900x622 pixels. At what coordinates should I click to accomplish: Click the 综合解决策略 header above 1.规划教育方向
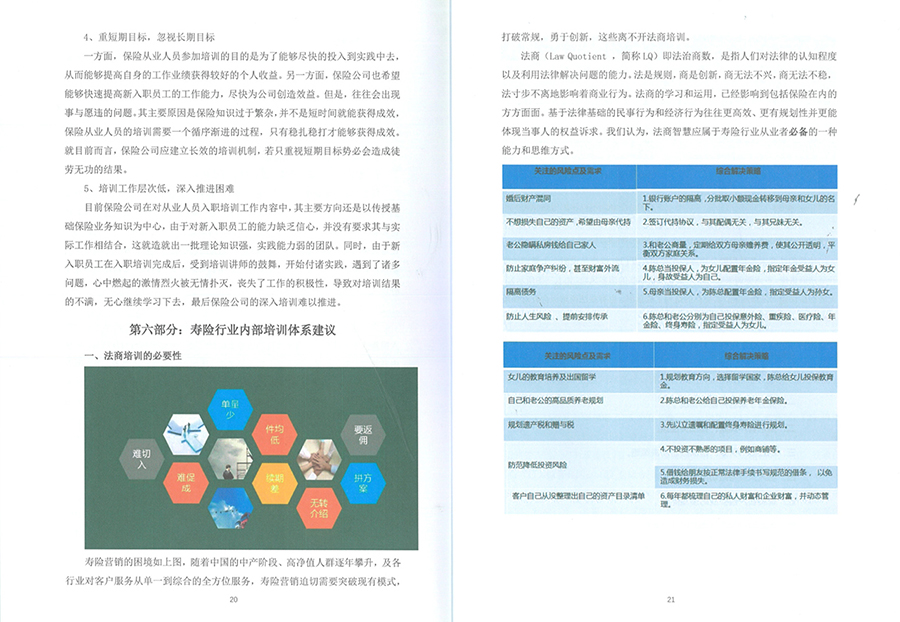point(746,356)
